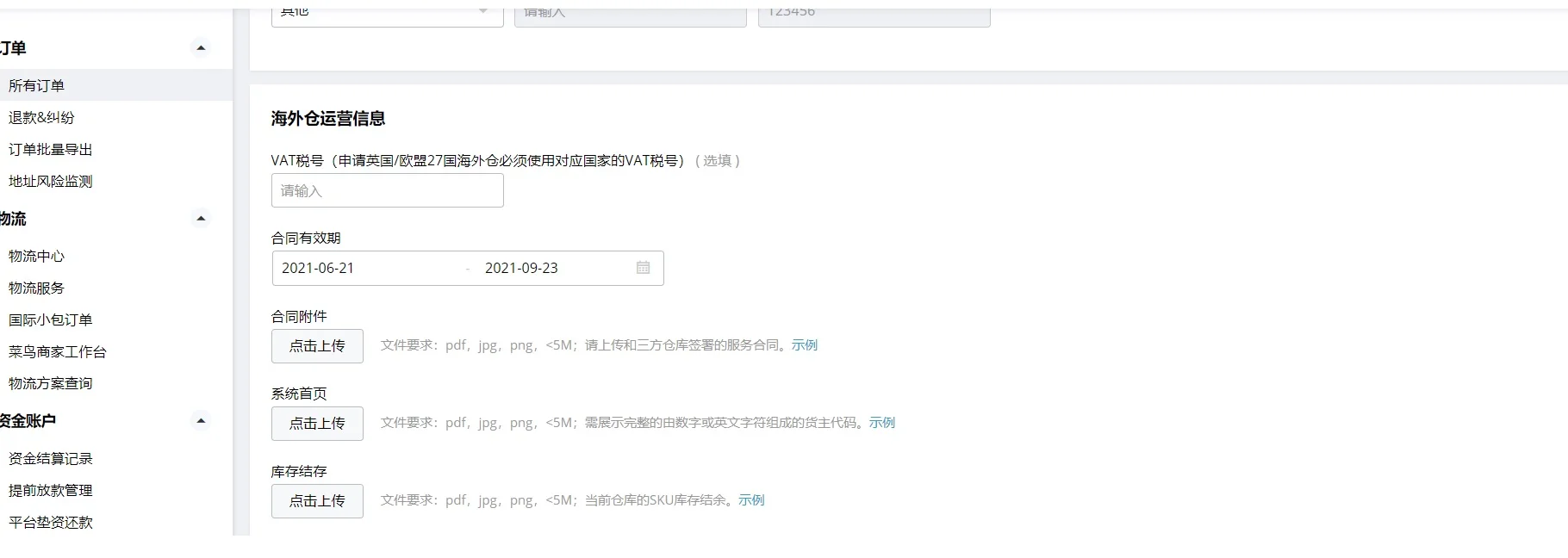
Task: View 示例 for SKU库存结余
Action: pos(751,499)
